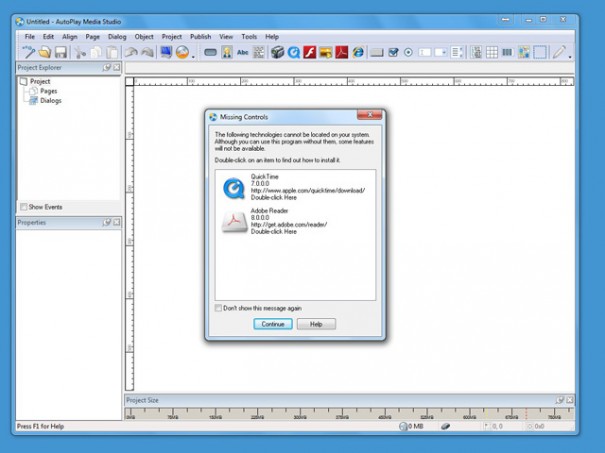Viewport: 605px width, 453px height.
Task: Close the Project Size panel
Action: tap(570, 400)
